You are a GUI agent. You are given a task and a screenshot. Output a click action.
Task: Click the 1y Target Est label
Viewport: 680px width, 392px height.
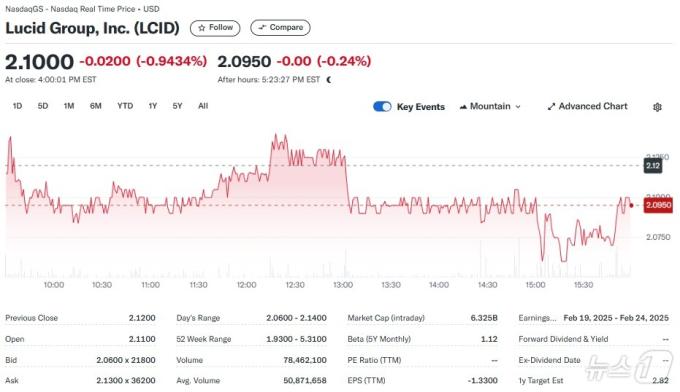[541, 380]
